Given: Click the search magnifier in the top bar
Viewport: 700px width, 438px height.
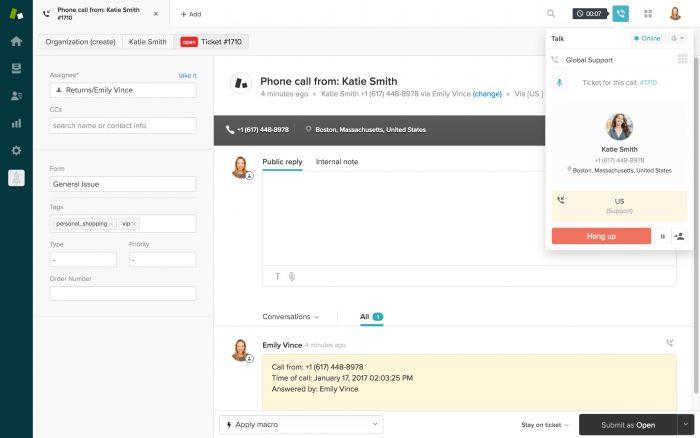Looking at the screenshot, I should click(x=551, y=14).
